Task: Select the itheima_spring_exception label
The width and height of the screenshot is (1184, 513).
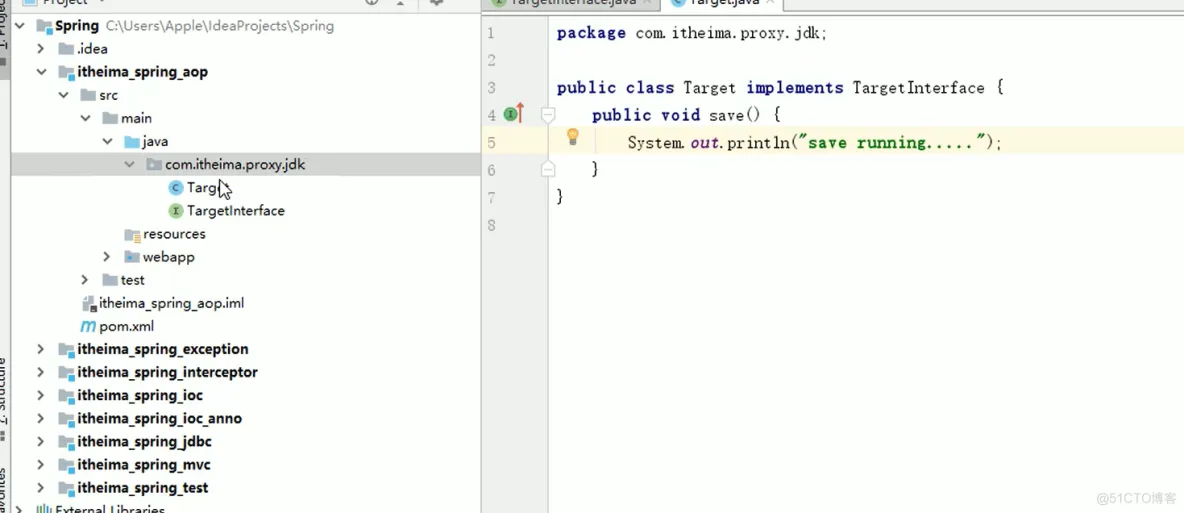Action: click(x=163, y=350)
